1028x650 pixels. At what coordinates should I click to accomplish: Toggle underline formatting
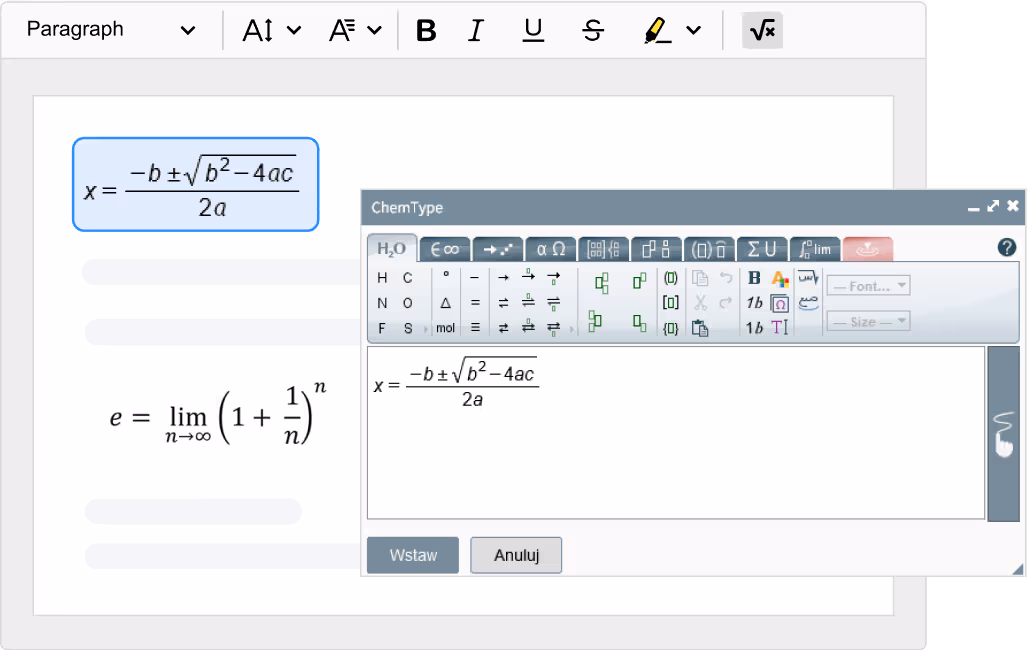click(x=533, y=31)
